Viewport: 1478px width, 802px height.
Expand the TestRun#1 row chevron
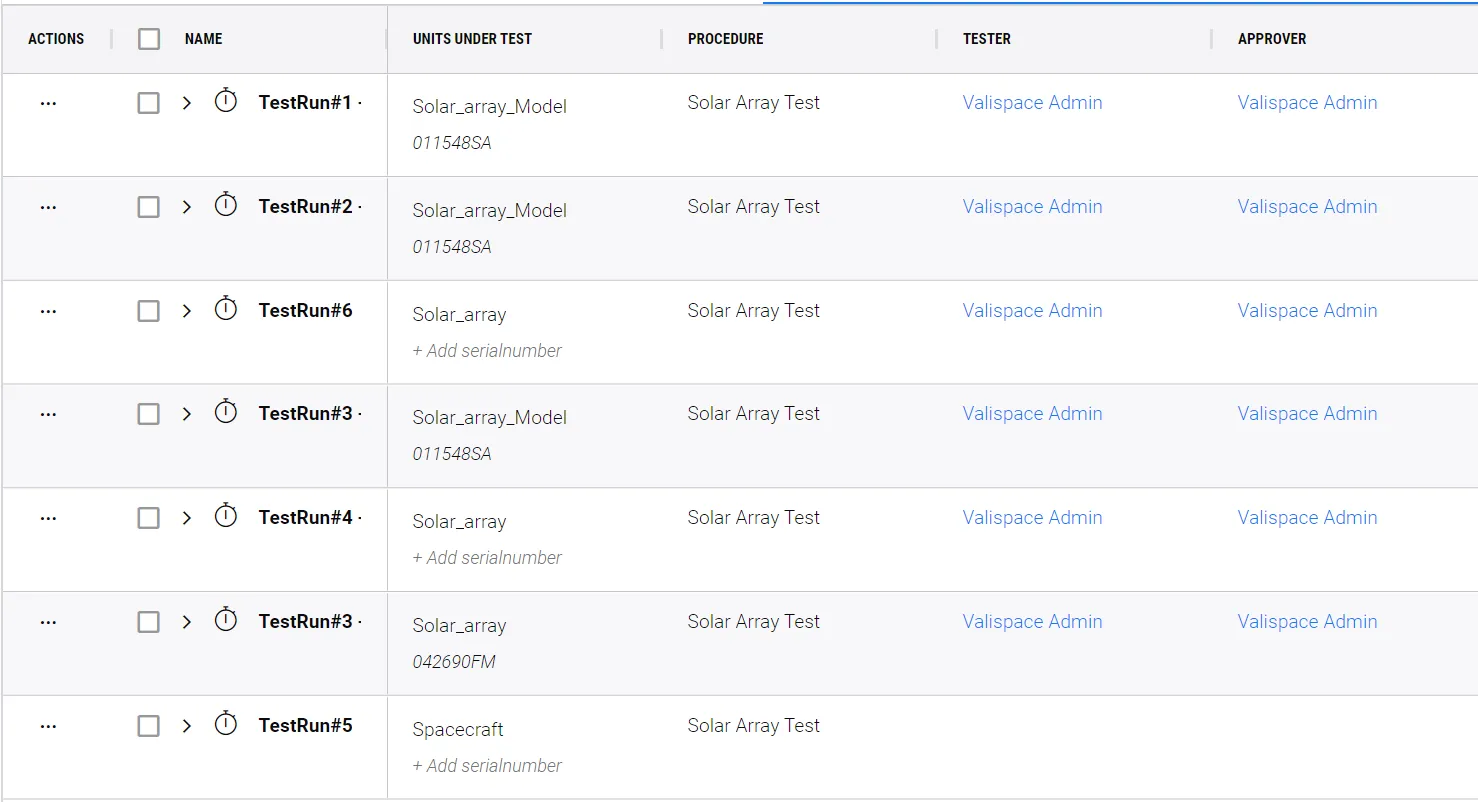coord(187,103)
